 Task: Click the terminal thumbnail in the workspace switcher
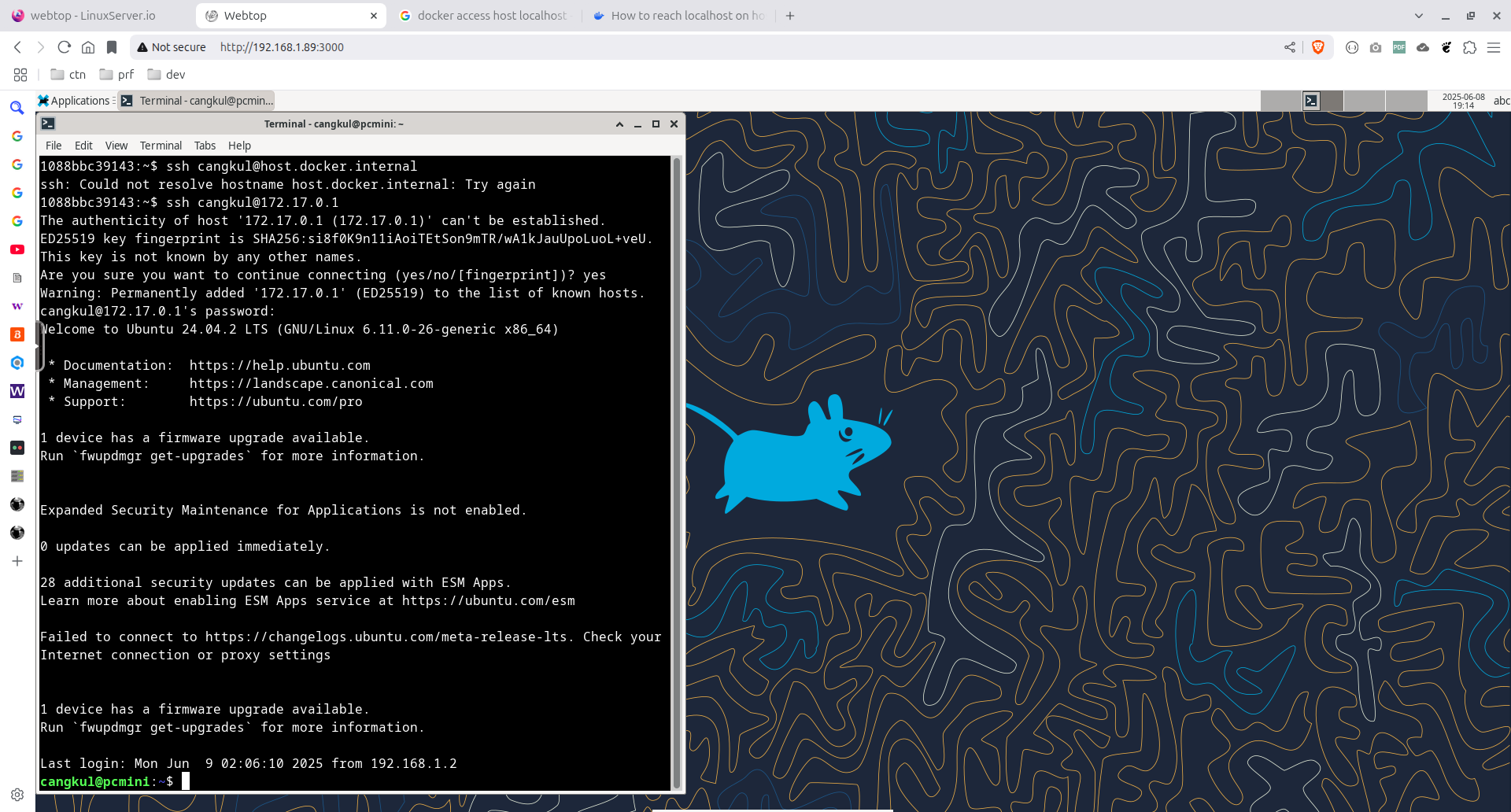1311,101
